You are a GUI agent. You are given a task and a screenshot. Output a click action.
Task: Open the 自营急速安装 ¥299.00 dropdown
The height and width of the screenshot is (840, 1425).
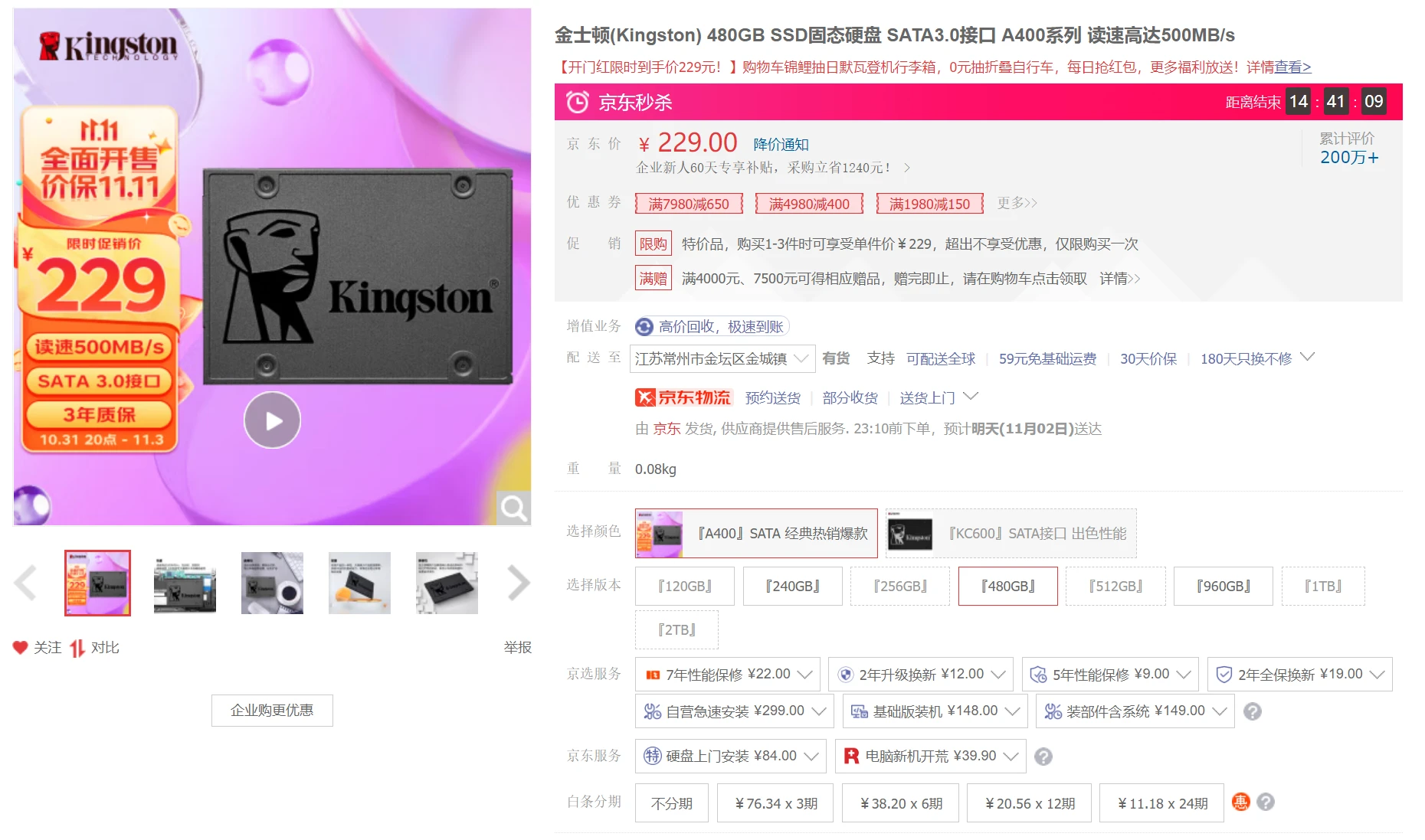click(x=735, y=711)
